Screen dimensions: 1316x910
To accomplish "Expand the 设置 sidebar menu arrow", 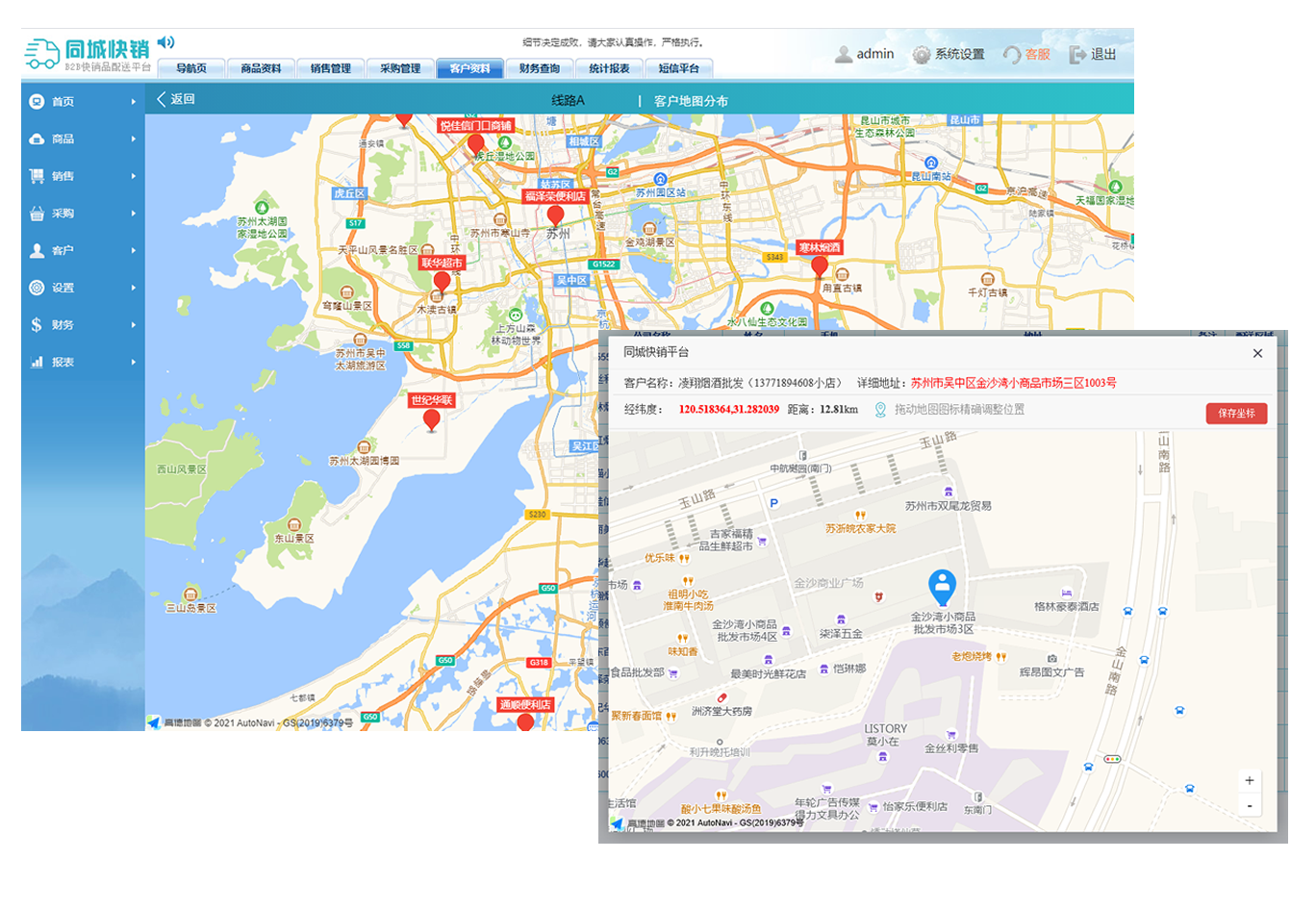I will click(134, 288).
